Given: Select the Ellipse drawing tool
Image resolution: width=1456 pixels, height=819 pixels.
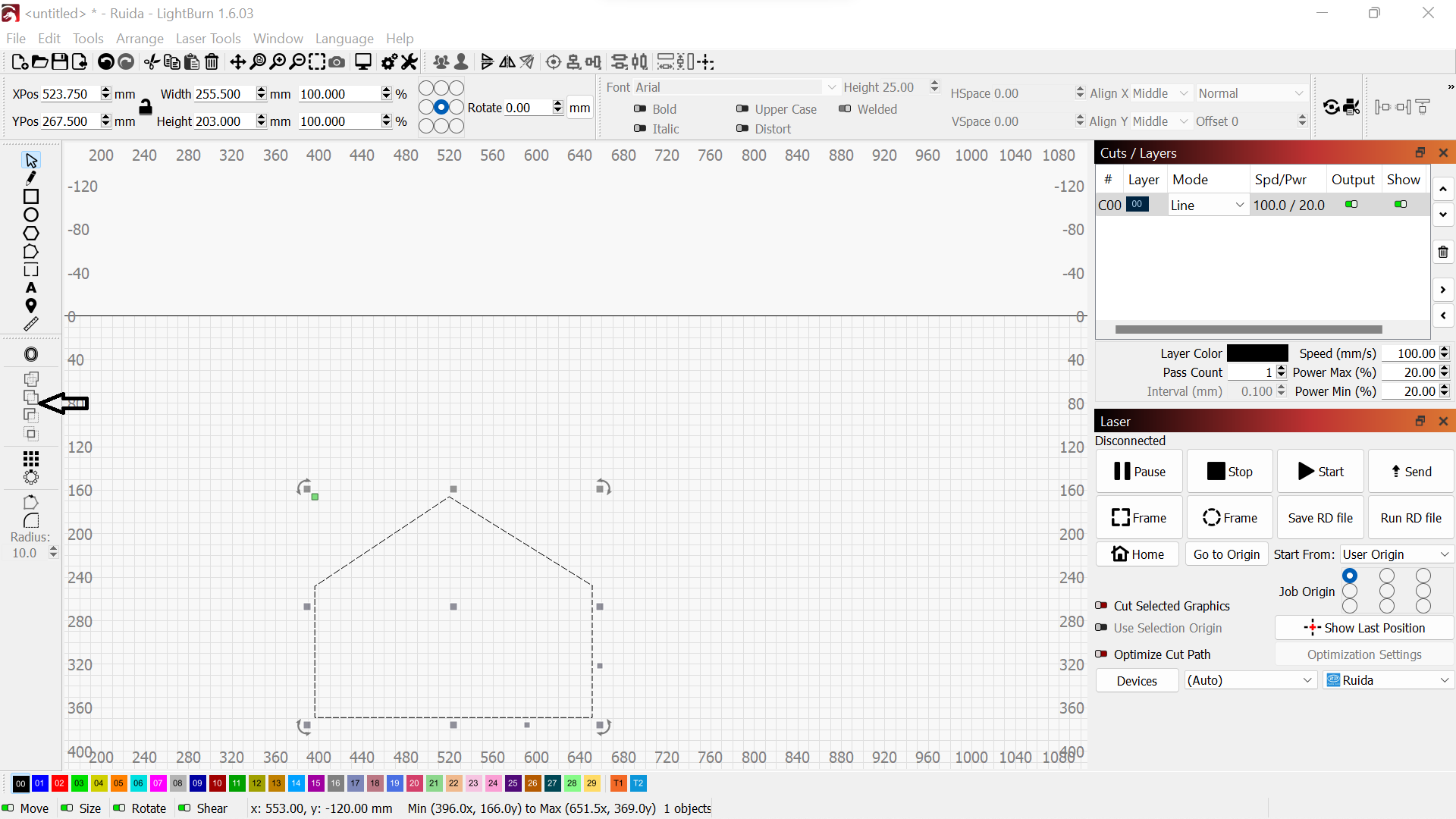Looking at the screenshot, I should [30, 215].
